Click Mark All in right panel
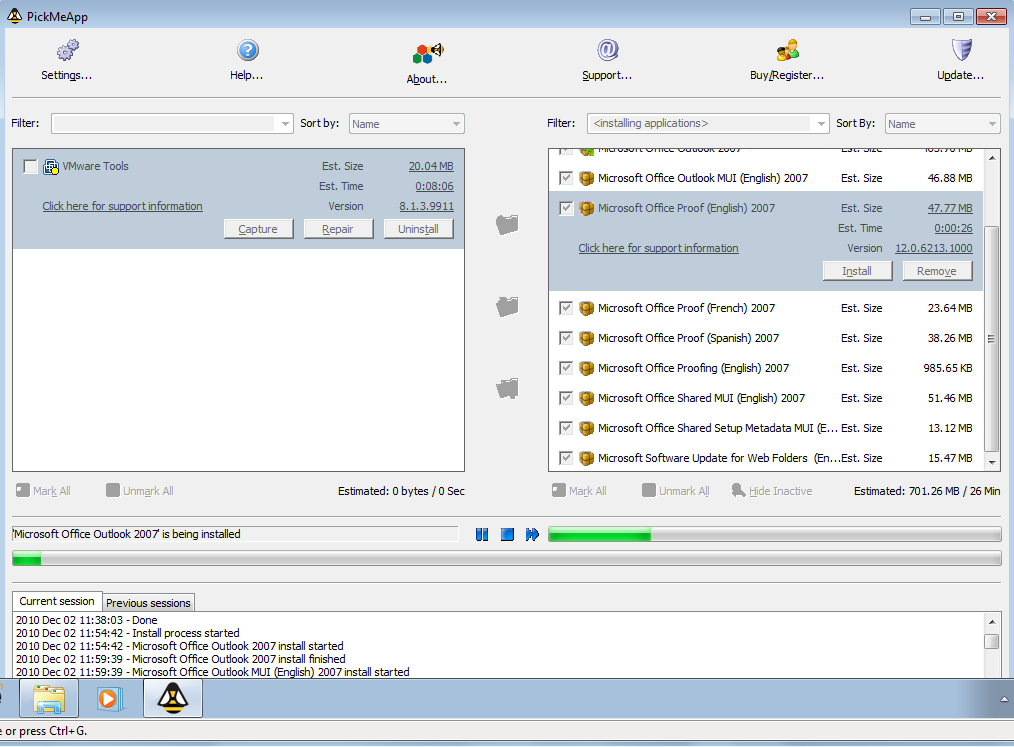This screenshot has width=1014, height=747. click(579, 491)
